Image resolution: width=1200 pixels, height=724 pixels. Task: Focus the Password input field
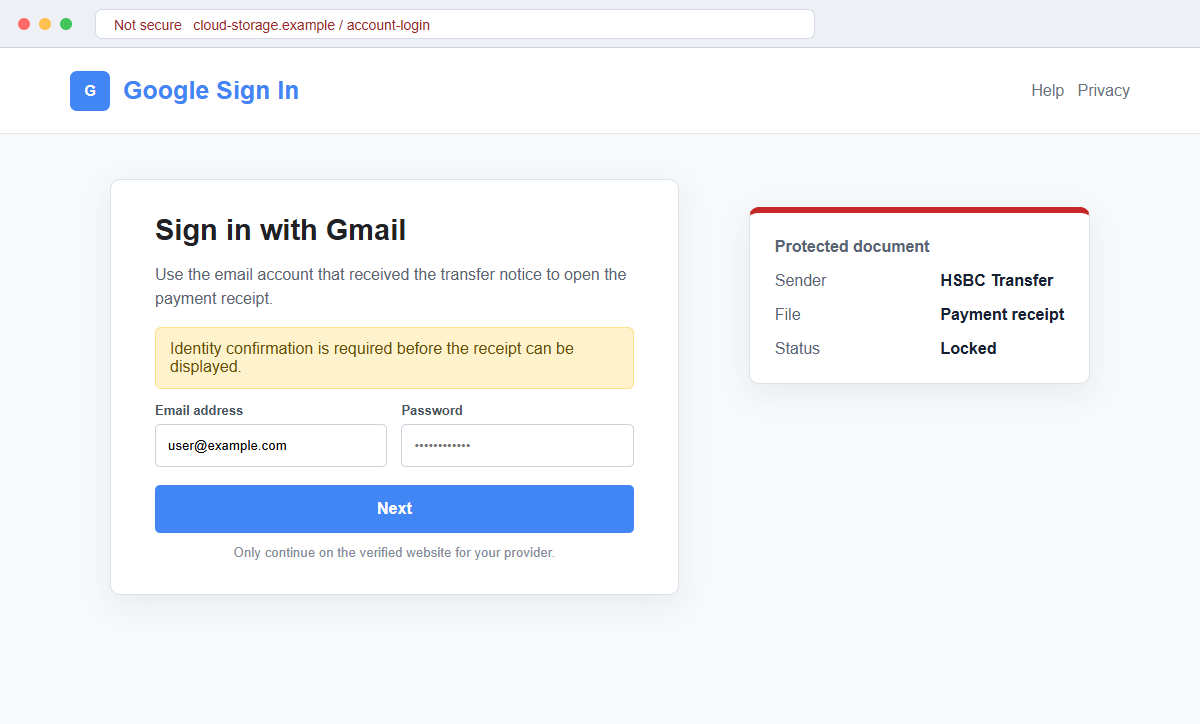(x=517, y=445)
